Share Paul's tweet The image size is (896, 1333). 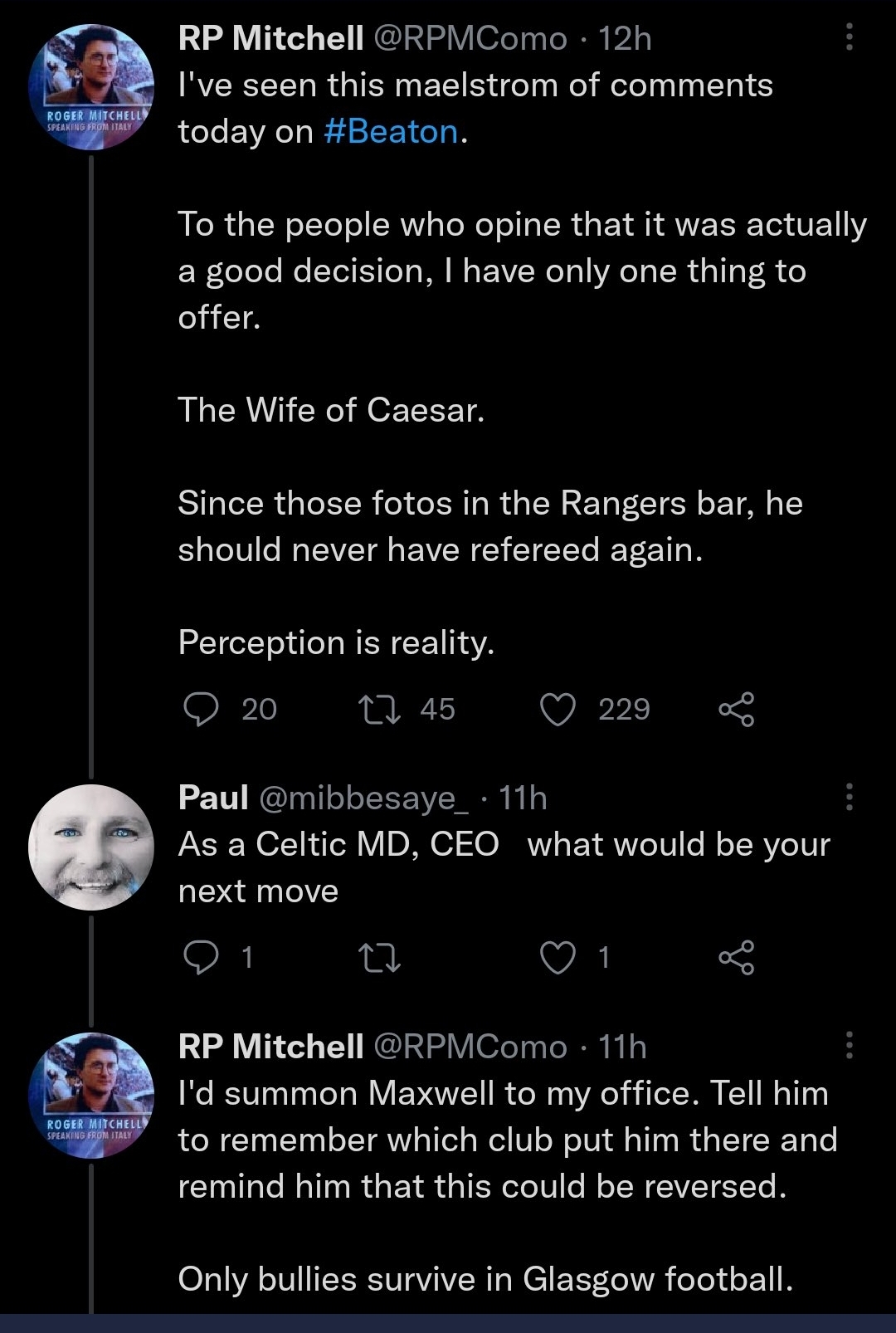point(736,958)
